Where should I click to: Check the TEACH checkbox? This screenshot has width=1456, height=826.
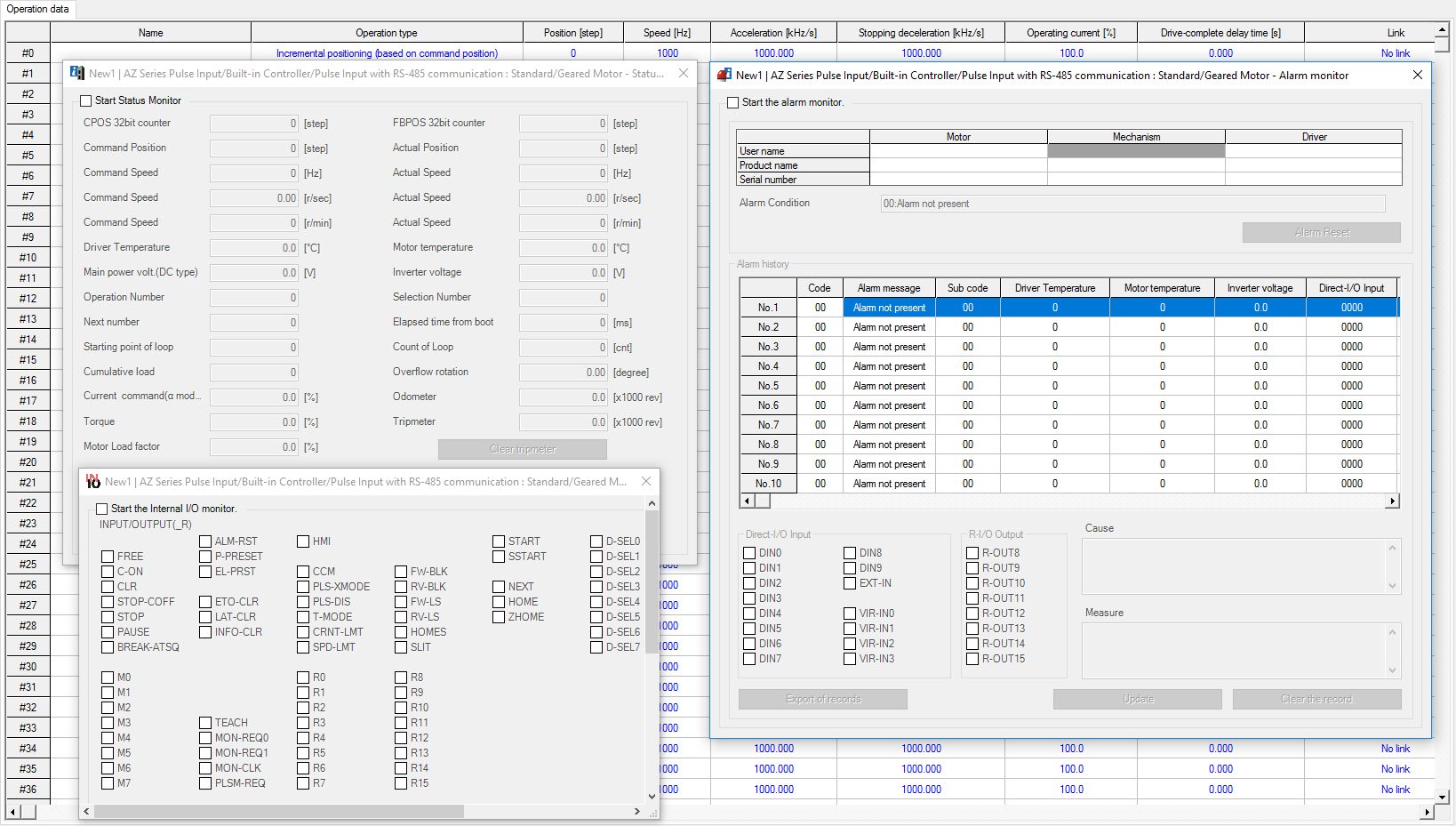click(x=204, y=722)
